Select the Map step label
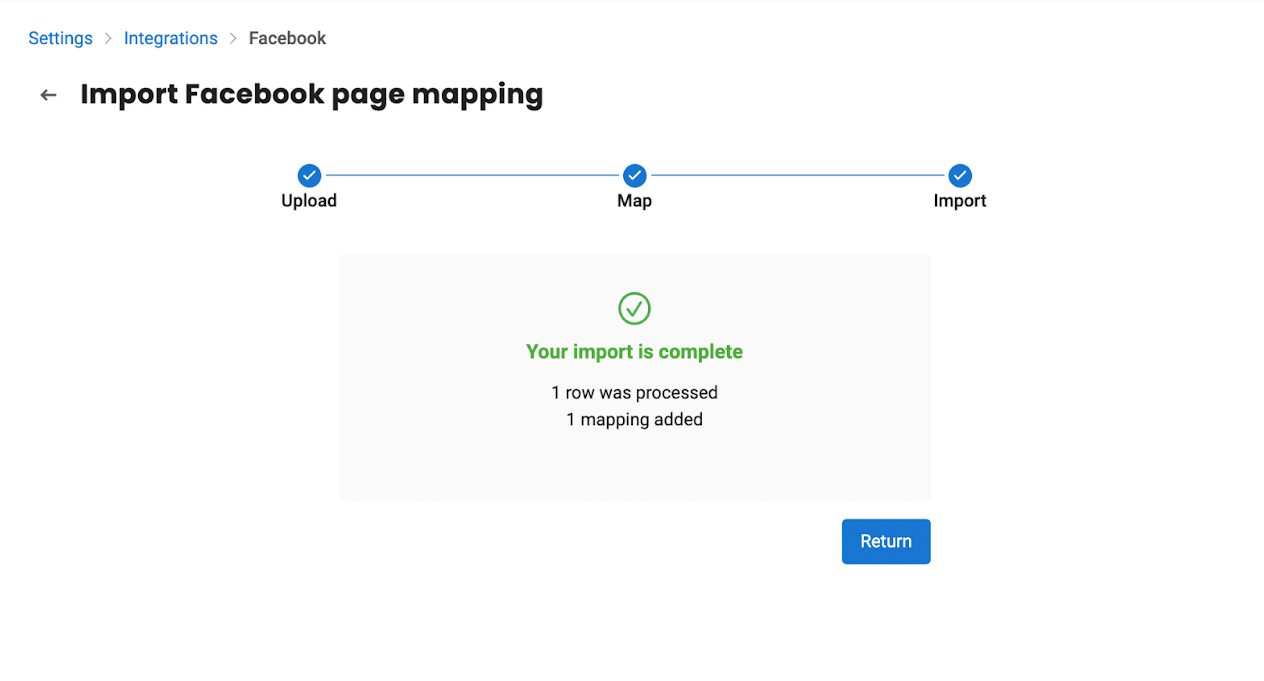The width and height of the screenshot is (1264, 681). [x=634, y=200]
